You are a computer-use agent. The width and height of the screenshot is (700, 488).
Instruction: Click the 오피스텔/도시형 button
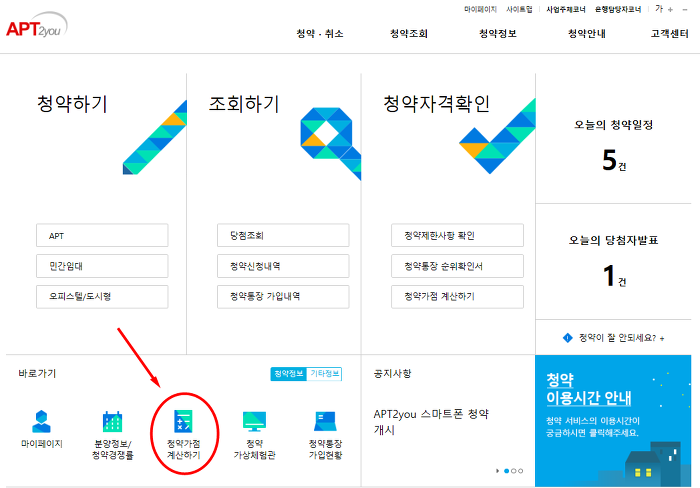click(102, 296)
